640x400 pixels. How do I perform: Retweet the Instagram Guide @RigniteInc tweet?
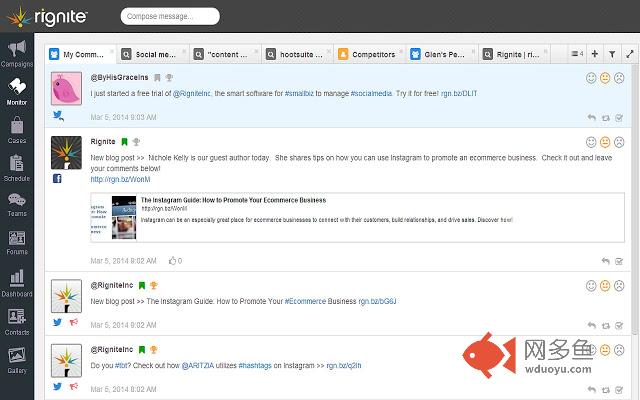click(606, 326)
